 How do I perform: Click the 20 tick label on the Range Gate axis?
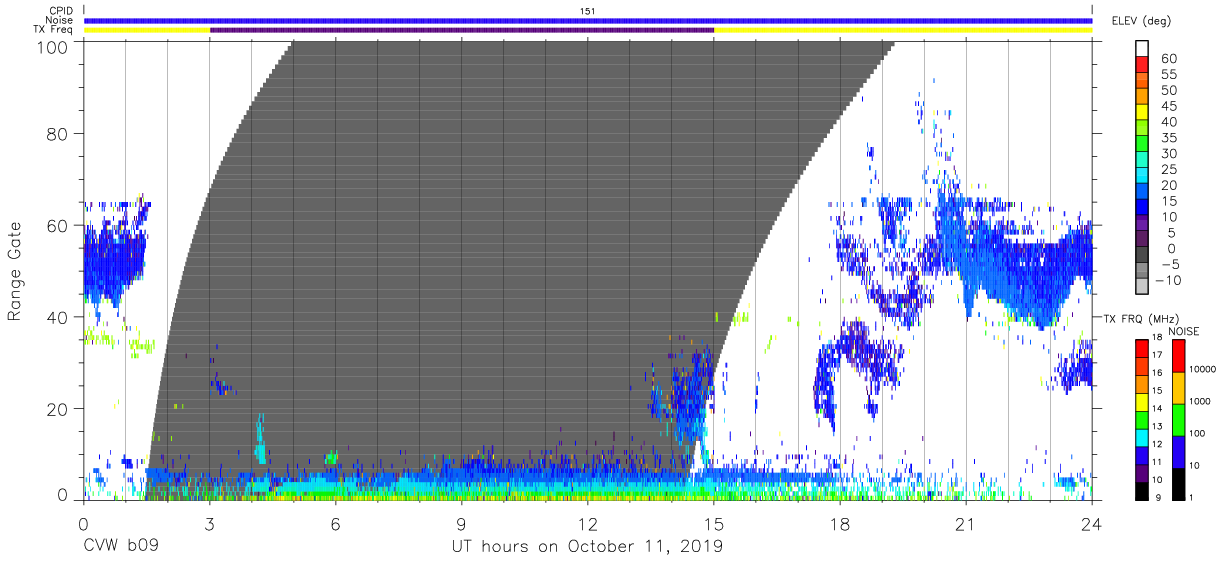click(x=58, y=408)
